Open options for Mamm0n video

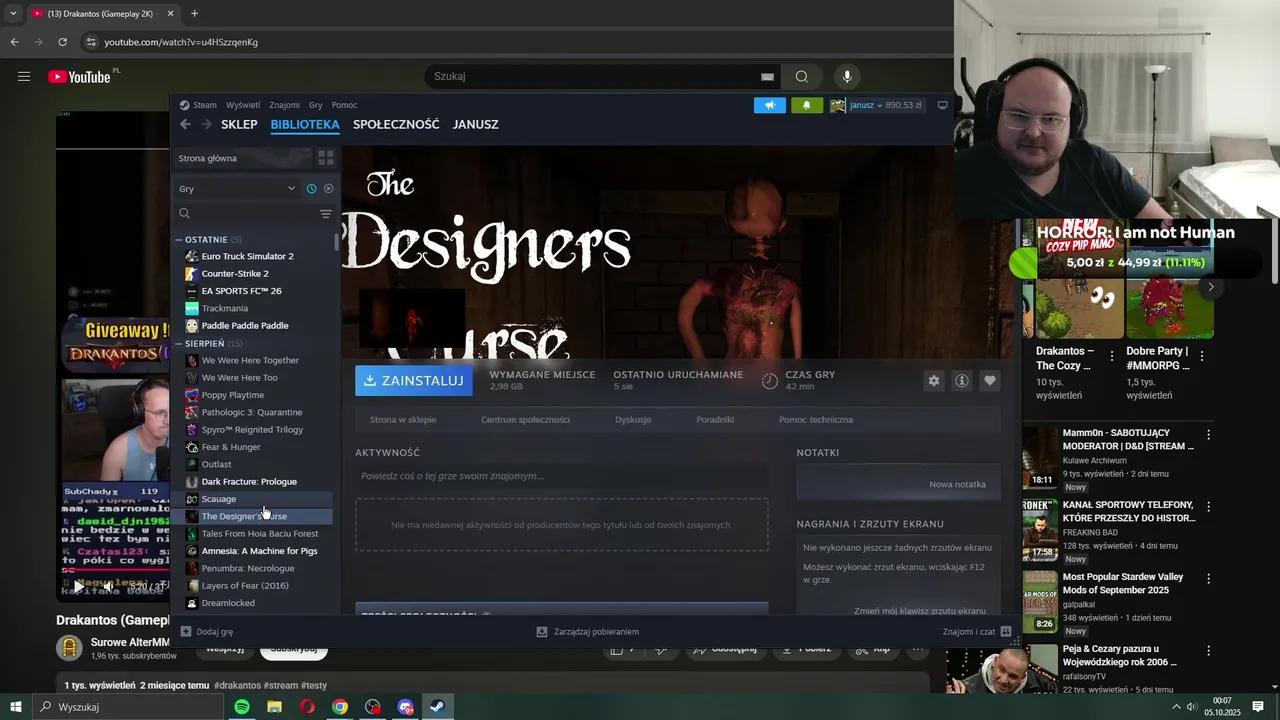pos(1208,435)
